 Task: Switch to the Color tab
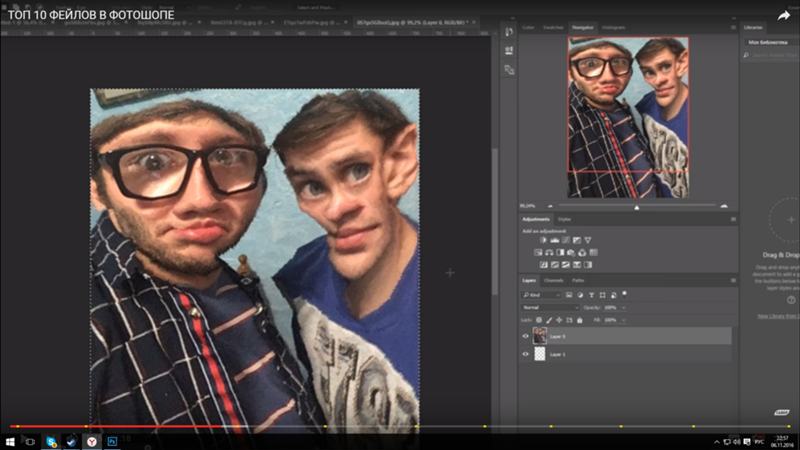528,28
